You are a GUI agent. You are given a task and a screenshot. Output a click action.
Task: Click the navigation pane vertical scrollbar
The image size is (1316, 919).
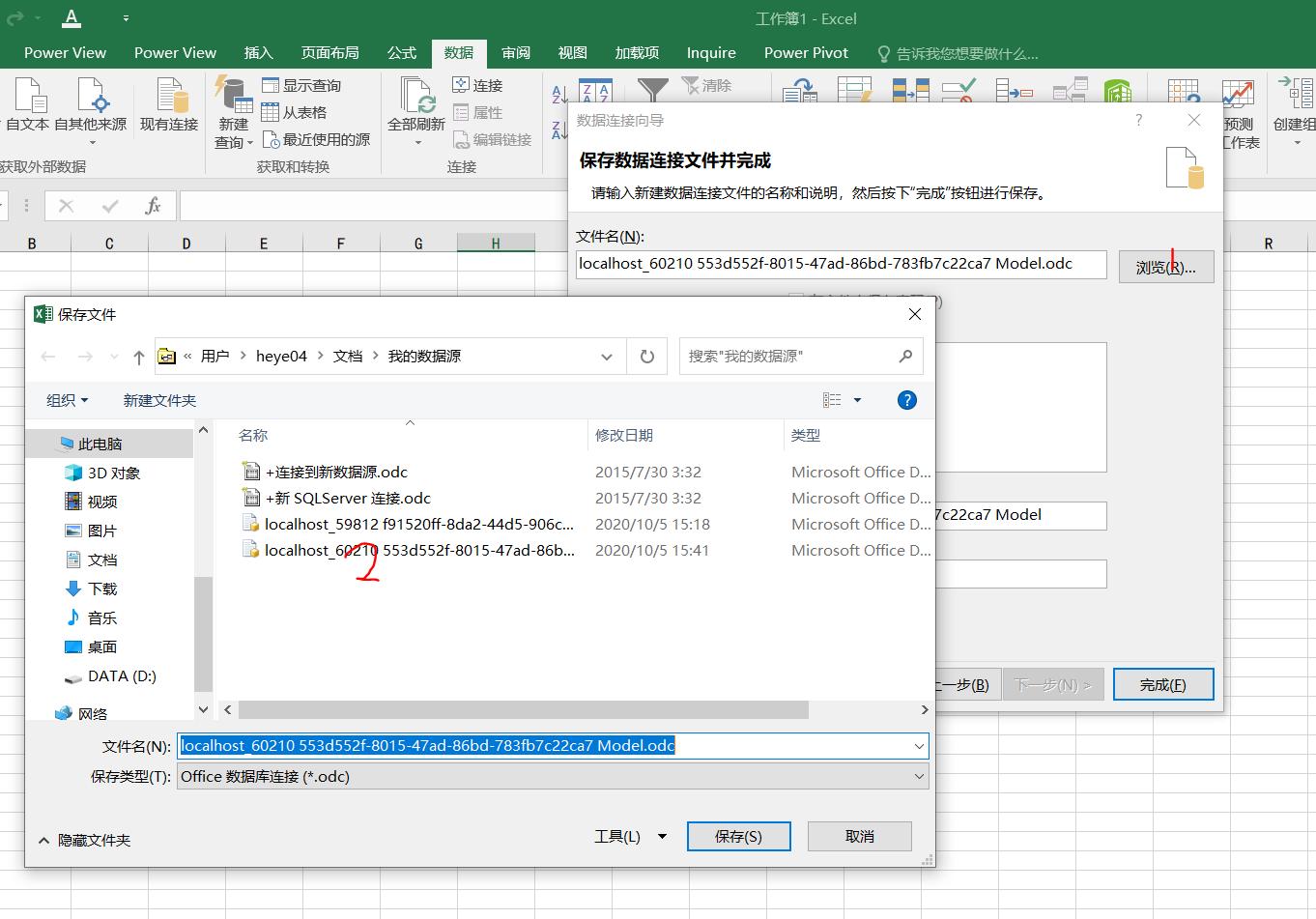pyautogui.click(x=203, y=633)
